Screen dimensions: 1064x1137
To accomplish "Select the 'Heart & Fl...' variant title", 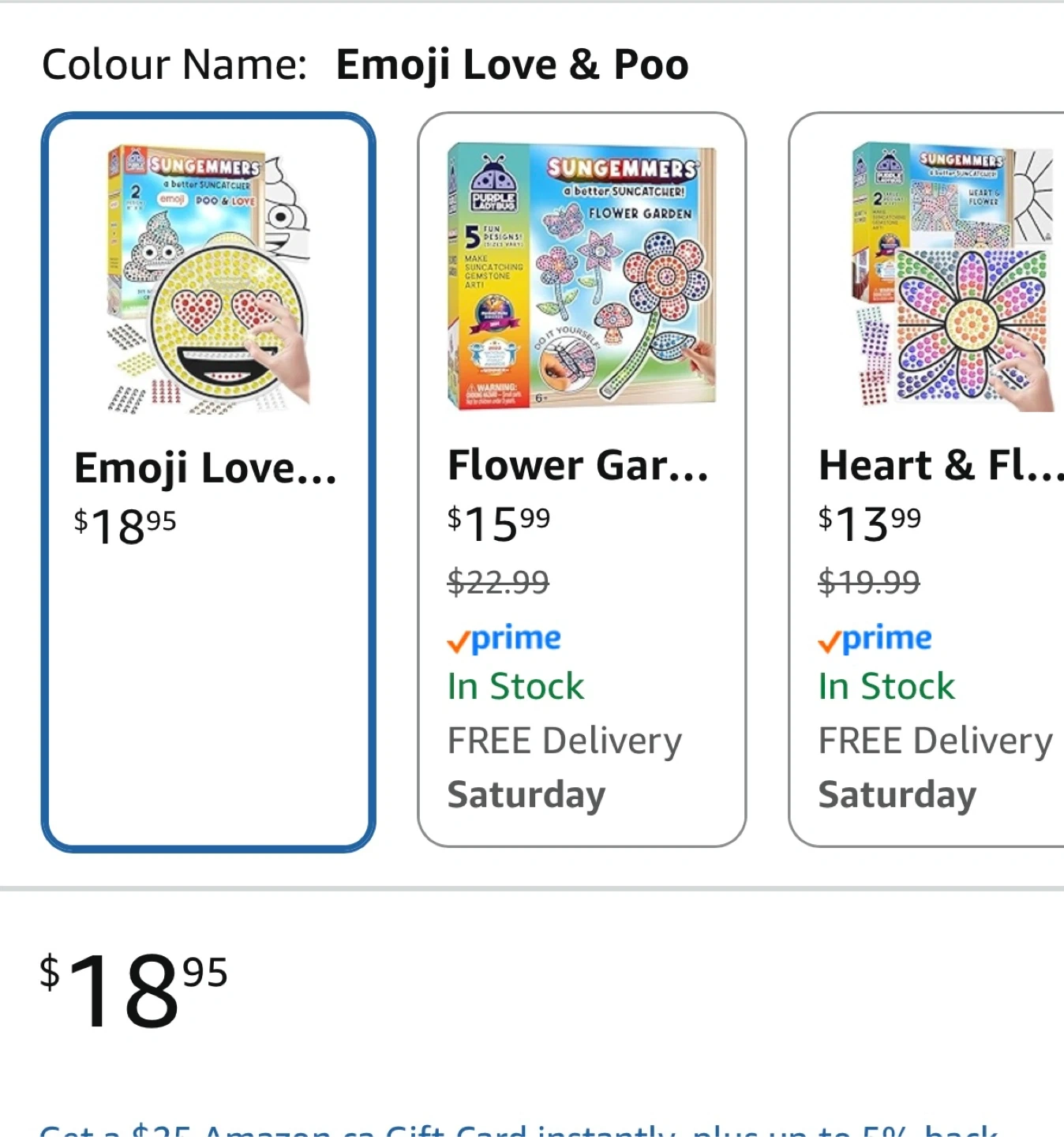I will pos(939,465).
